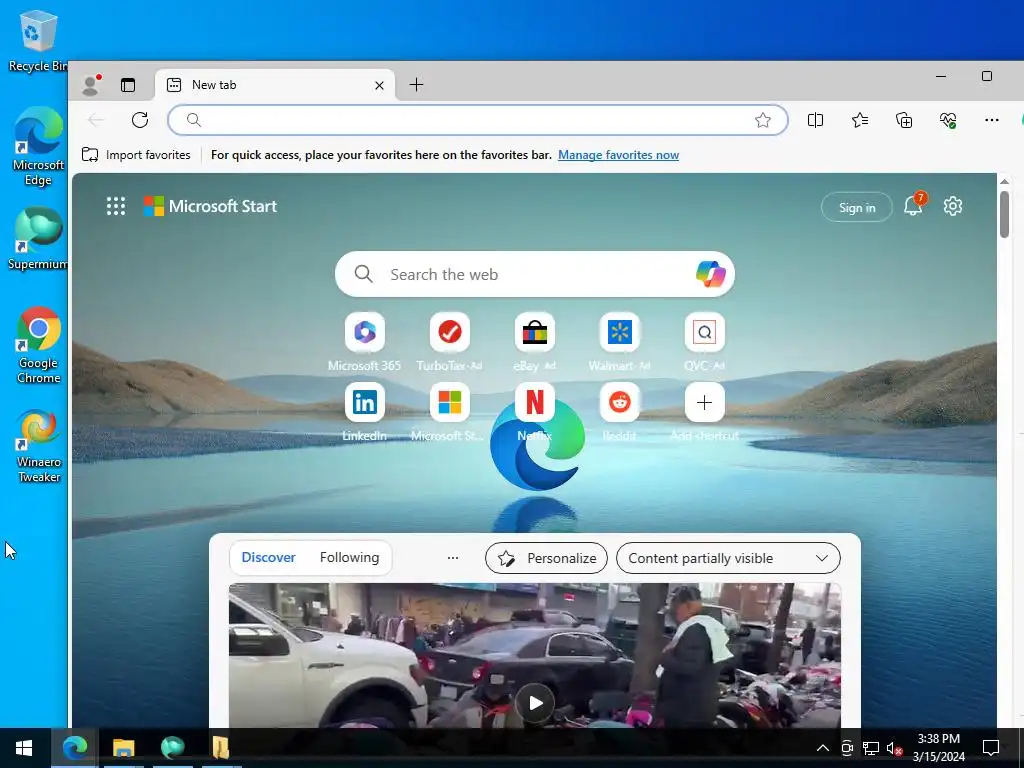This screenshot has height=768, width=1024.
Task: Click the Microsoft Start logo
Action: click(x=210, y=206)
